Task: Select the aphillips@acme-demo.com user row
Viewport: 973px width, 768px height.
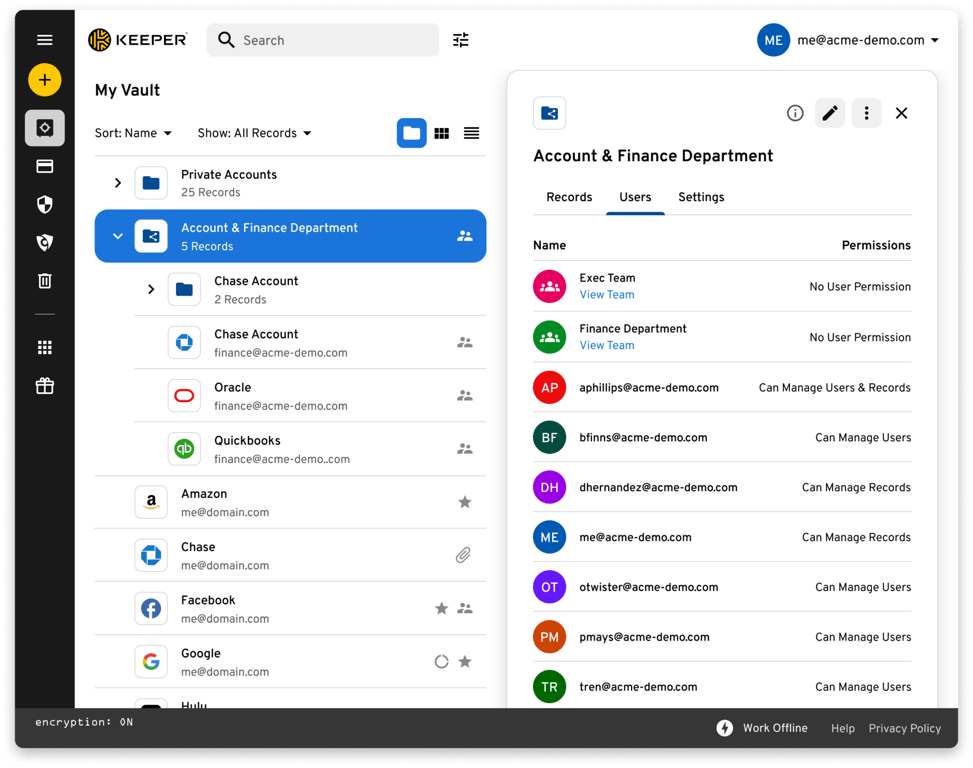Action: (722, 388)
